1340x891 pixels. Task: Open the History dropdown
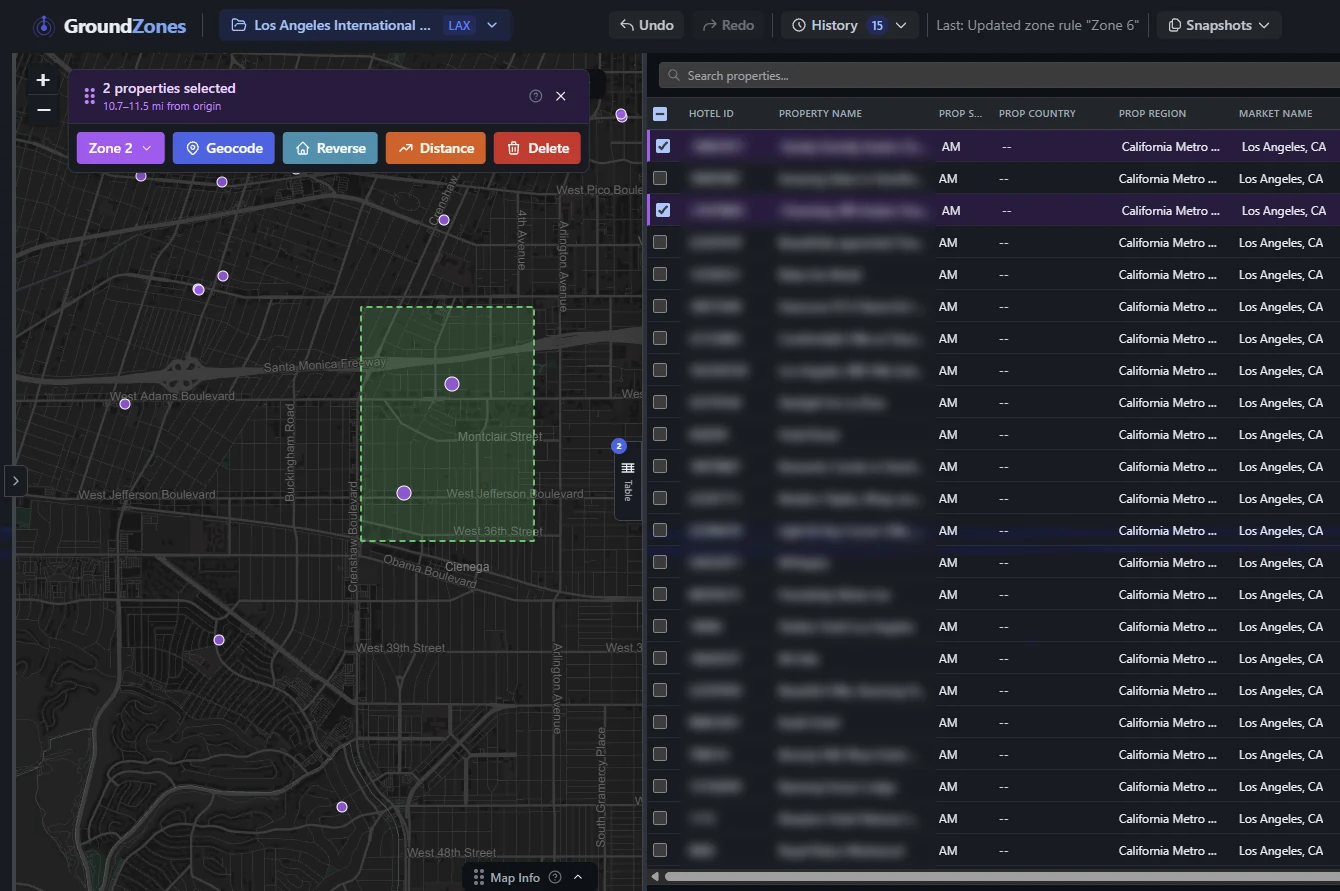pos(849,25)
